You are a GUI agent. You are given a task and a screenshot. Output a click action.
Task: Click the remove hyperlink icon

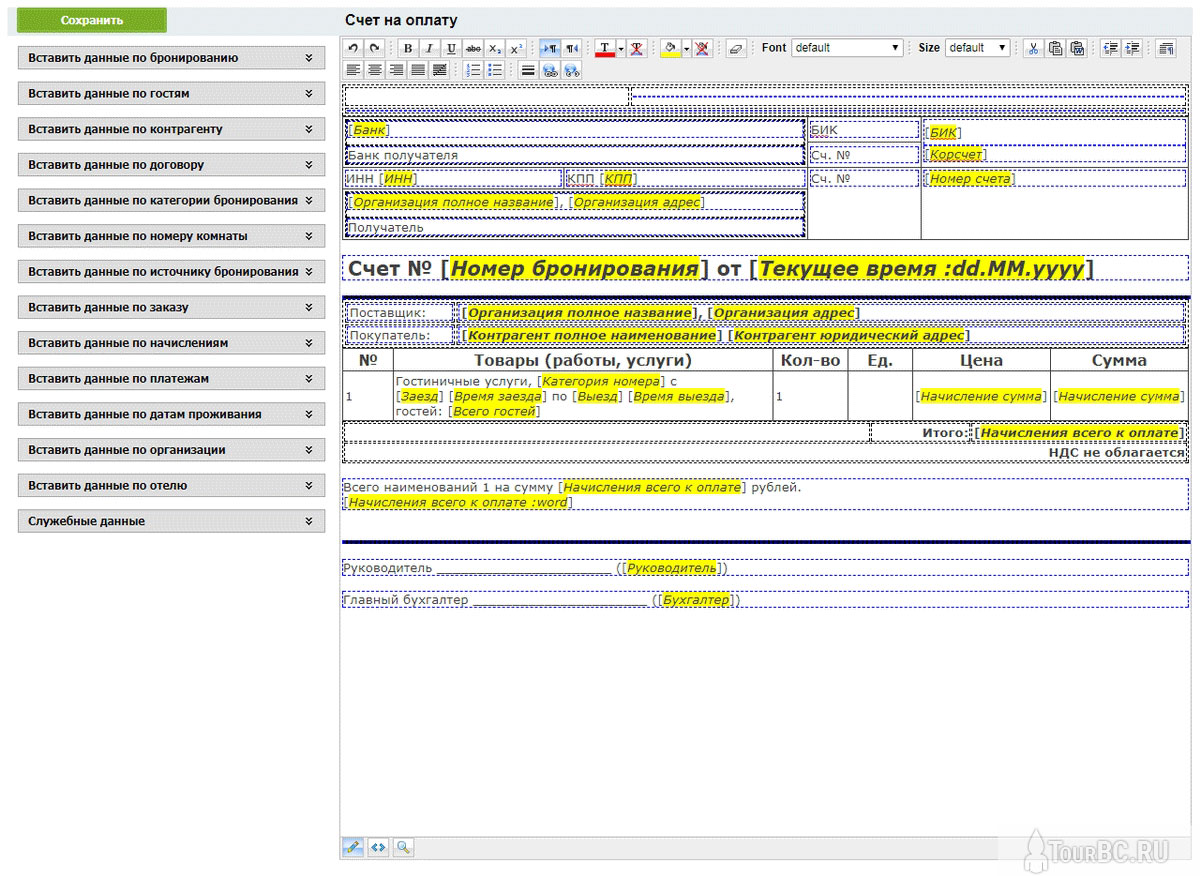572,70
